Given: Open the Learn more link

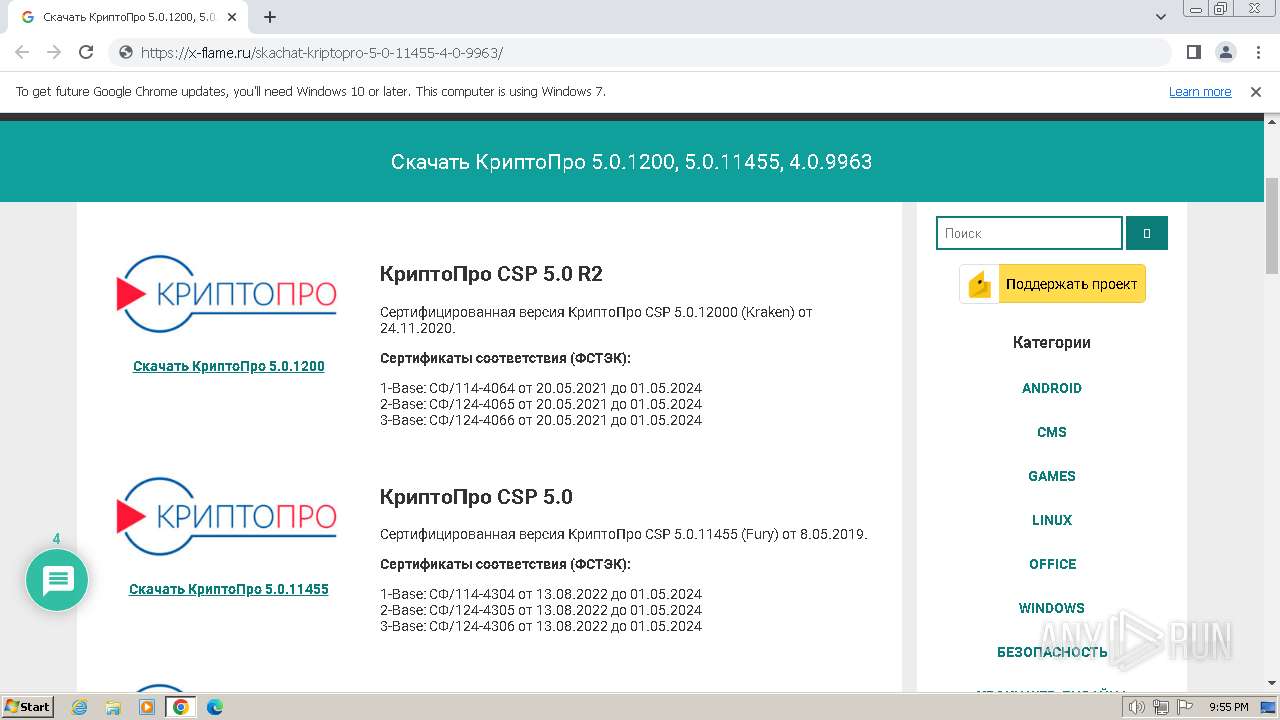Looking at the screenshot, I should pyautogui.click(x=1200, y=91).
